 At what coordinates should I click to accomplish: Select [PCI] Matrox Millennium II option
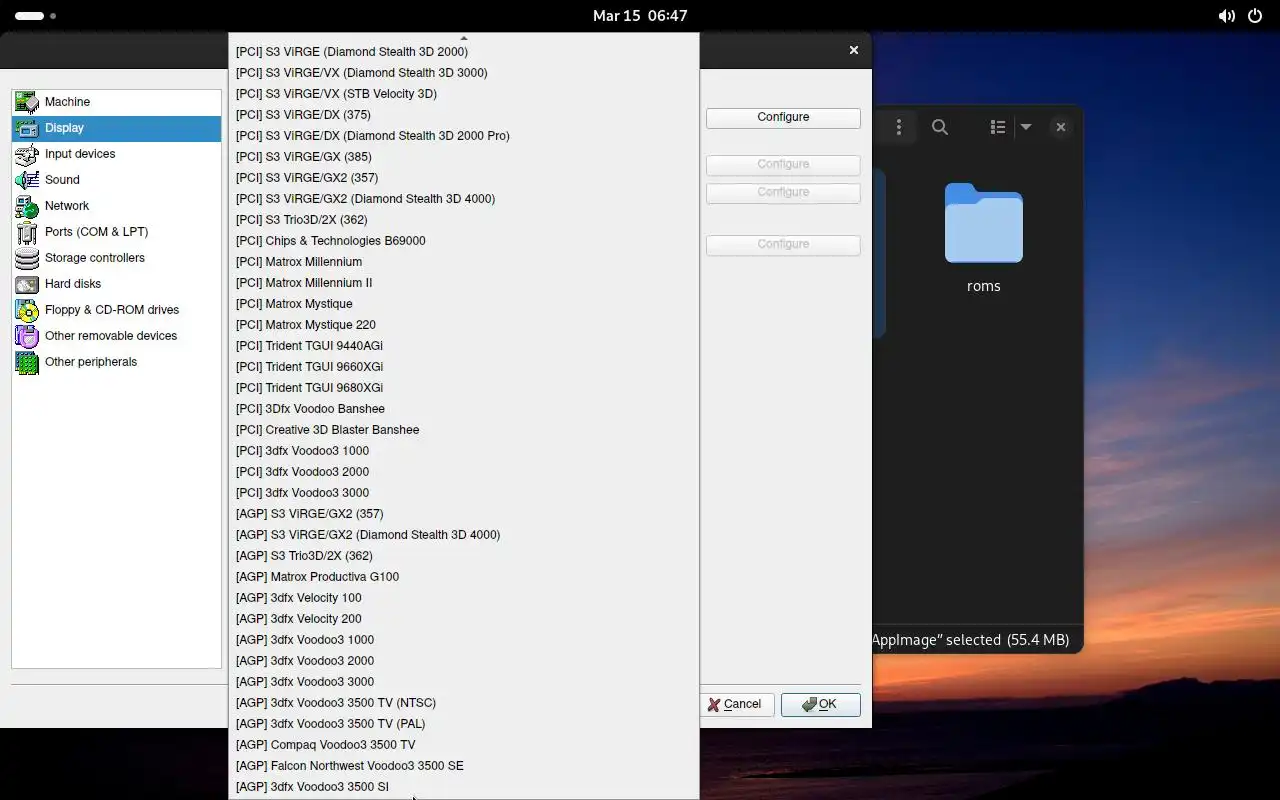tap(463, 283)
